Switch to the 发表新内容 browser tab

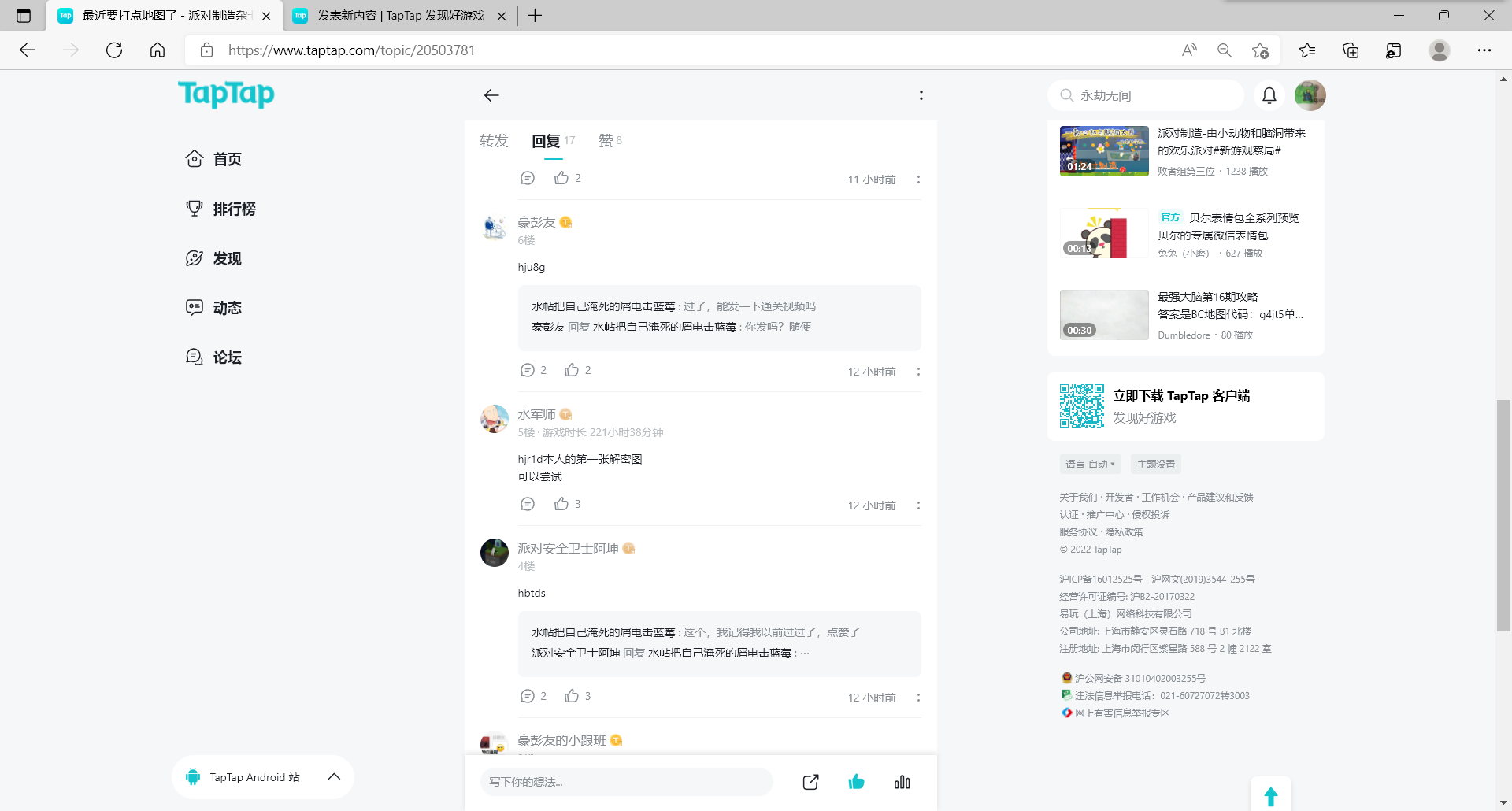pyautogui.click(x=400, y=16)
